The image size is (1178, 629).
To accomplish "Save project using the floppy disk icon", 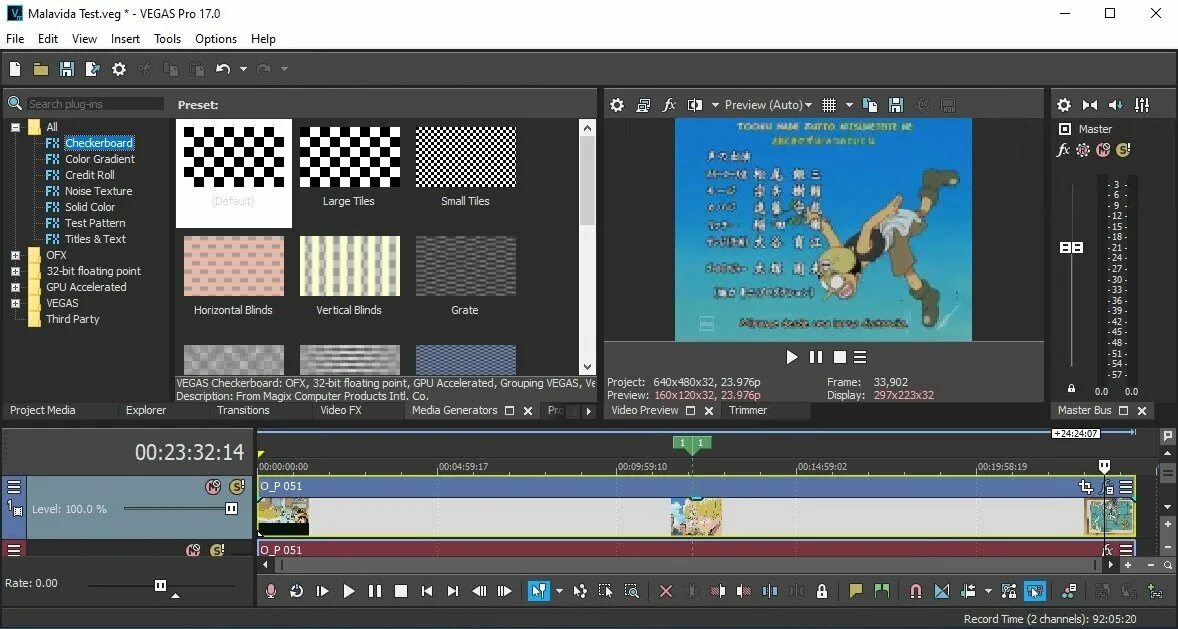I will pos(67,69).
